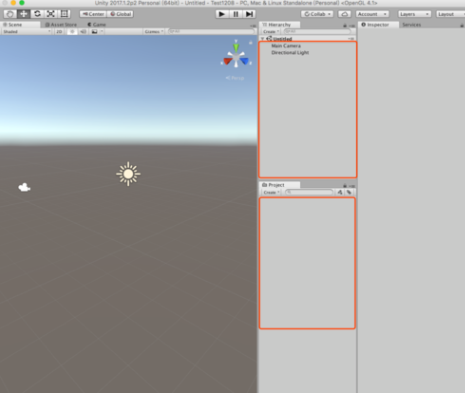This screenshot has height=393, width=465.
Task: Focus the Scene view search field
Action: 211,31
